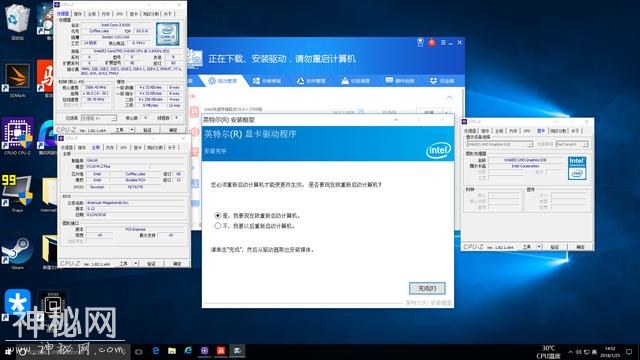640x360 pixels.
Task: Launch the Fraps desktop shortcut
Action: [x=17, y=193]
